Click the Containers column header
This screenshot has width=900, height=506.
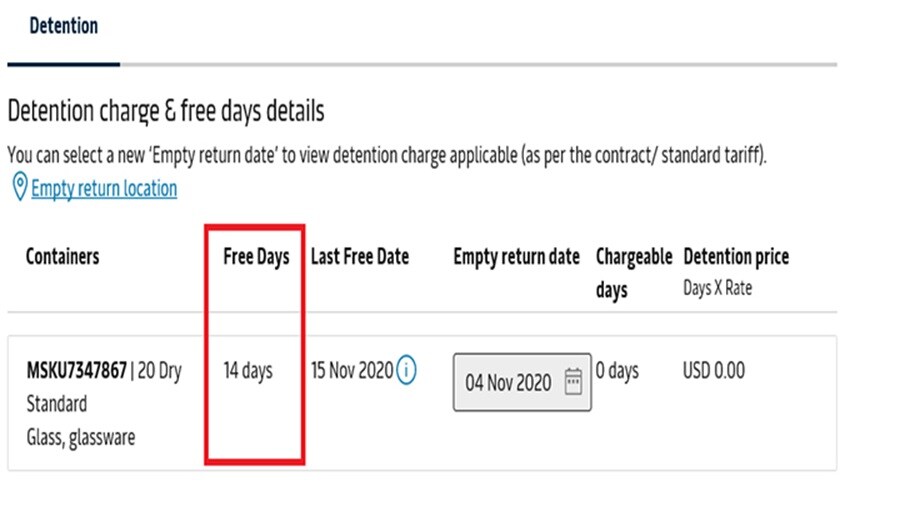point(62,257)
